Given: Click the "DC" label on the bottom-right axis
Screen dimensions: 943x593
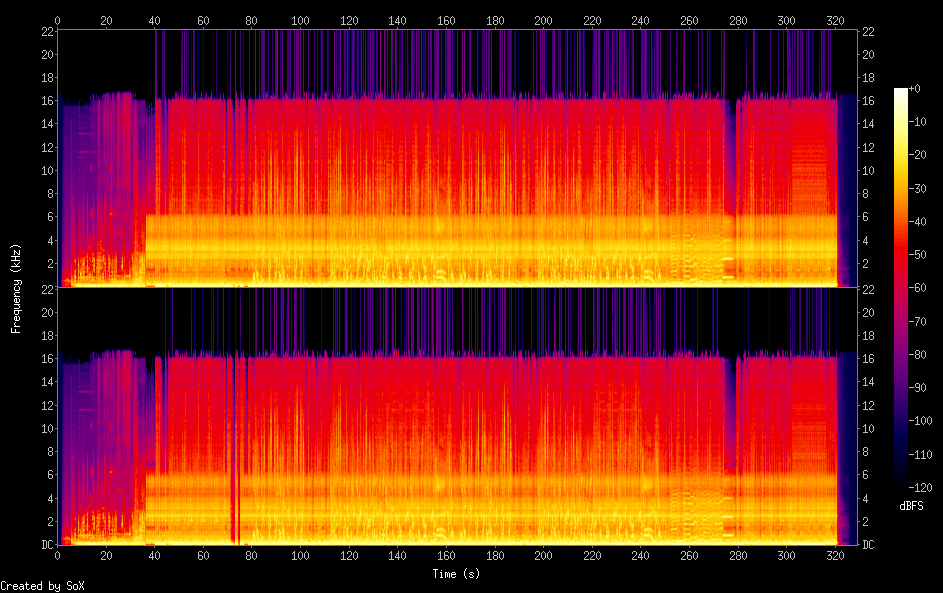Looking at the screenshot, I should pos(868,544).
